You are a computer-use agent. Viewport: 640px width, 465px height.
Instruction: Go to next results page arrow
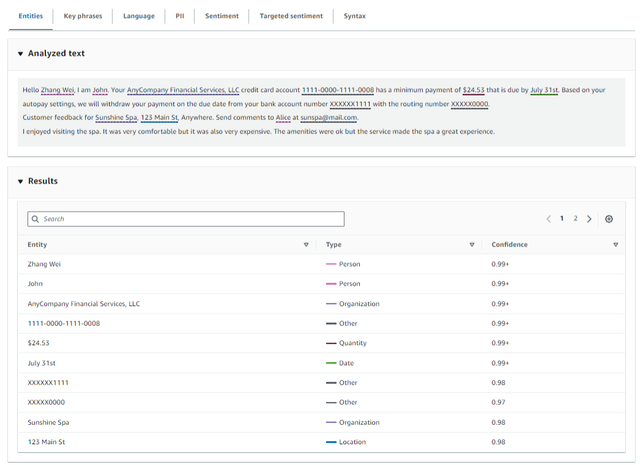589,219
